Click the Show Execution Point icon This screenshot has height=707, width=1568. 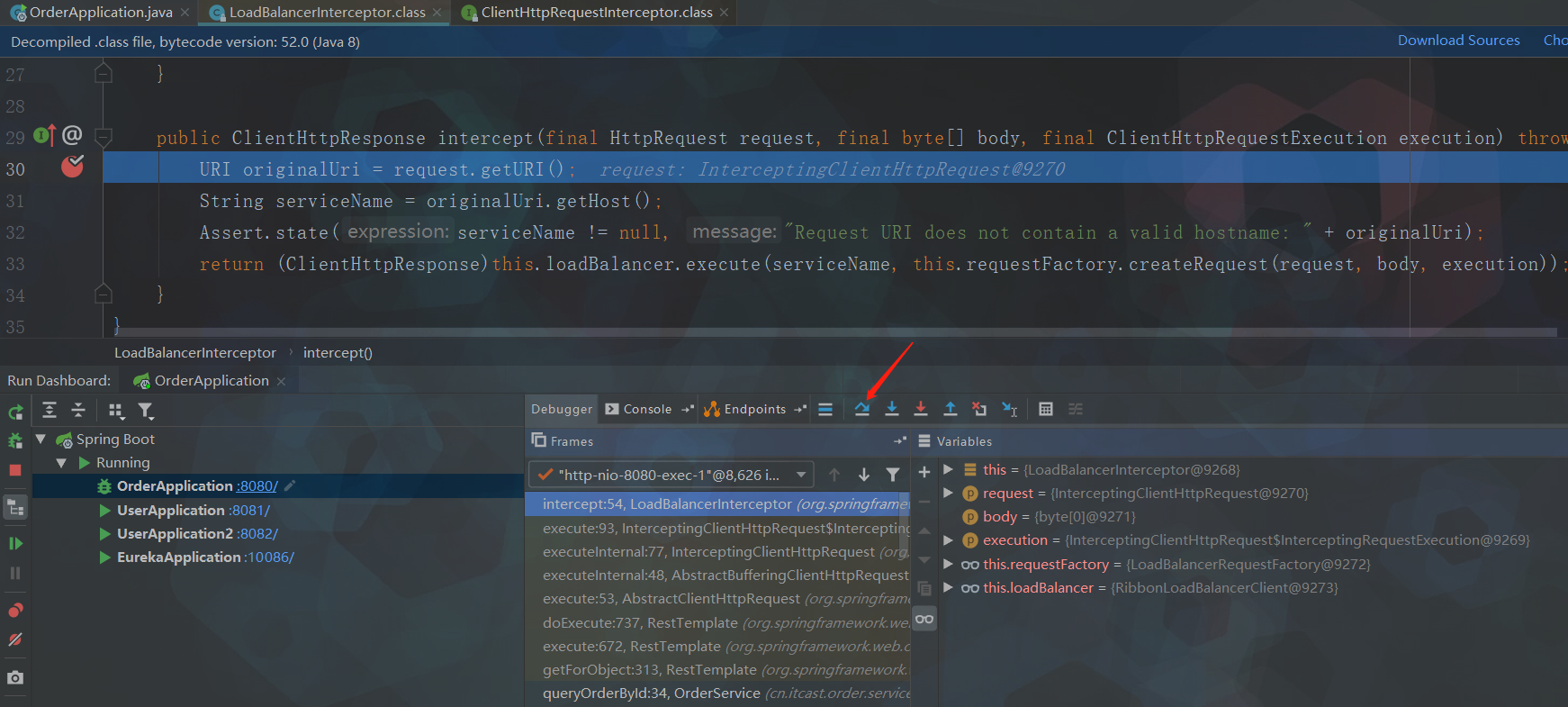click(x=825, y=409)
